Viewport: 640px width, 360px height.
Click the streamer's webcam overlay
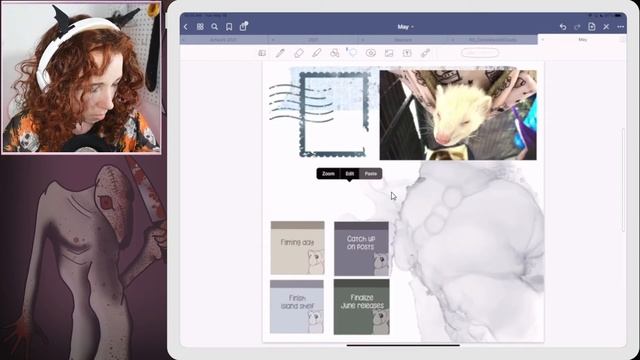82,78
